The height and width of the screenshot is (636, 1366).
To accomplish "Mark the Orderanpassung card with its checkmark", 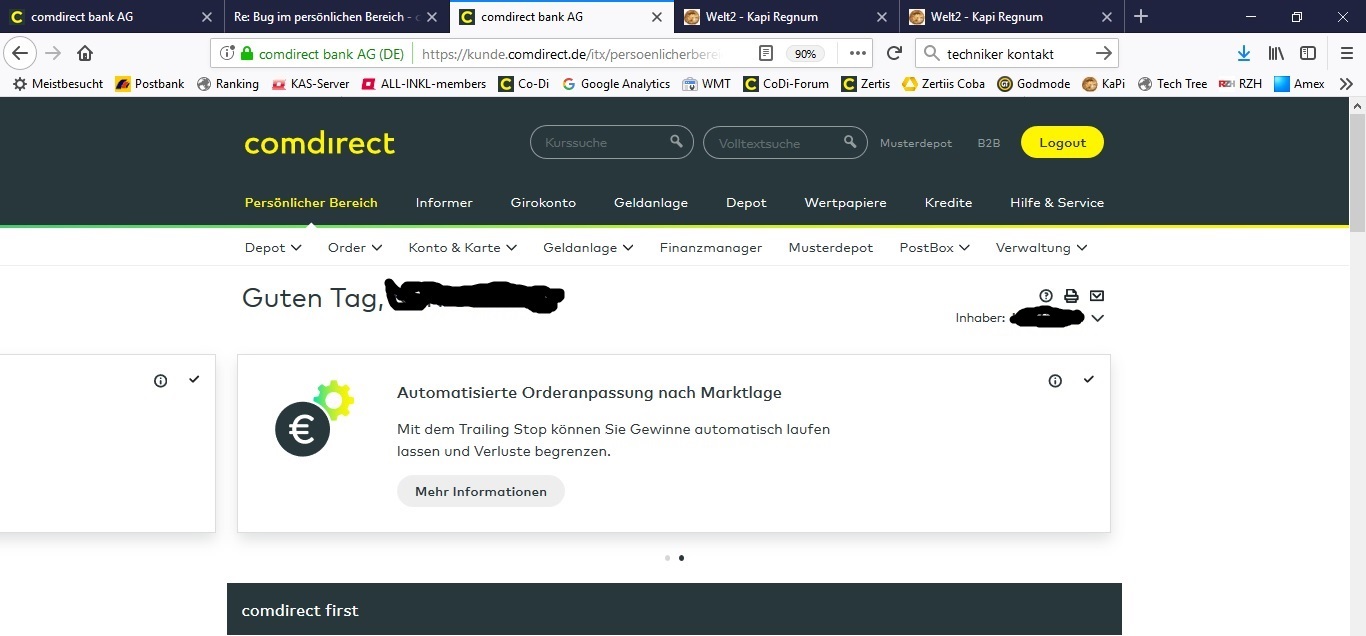I will 1089,380.
